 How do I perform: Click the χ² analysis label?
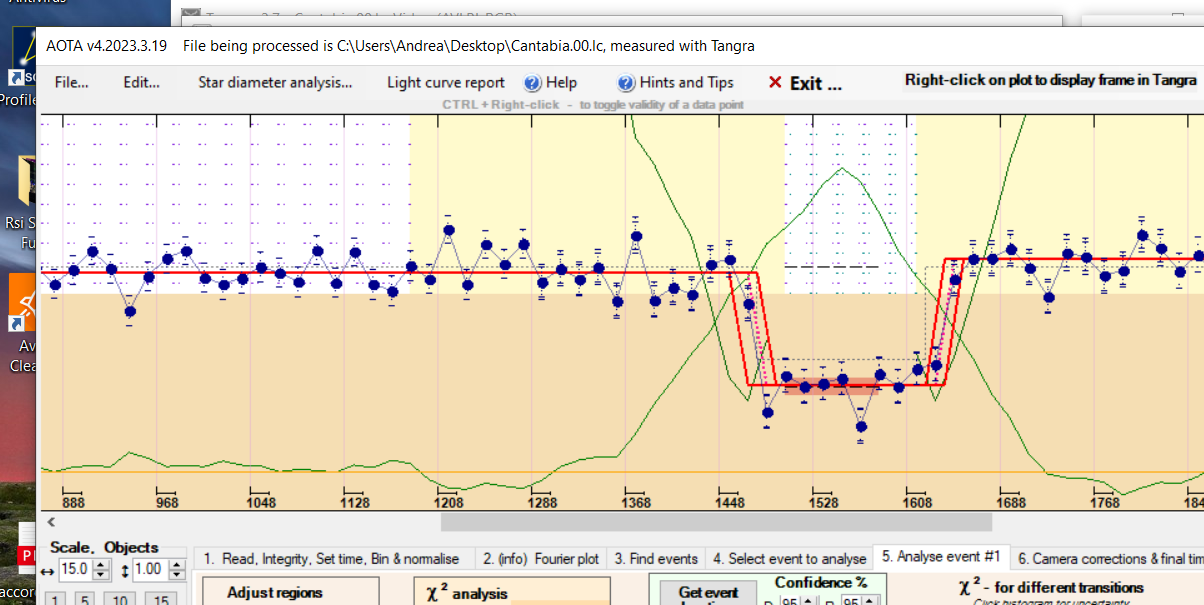pos(468,594)
